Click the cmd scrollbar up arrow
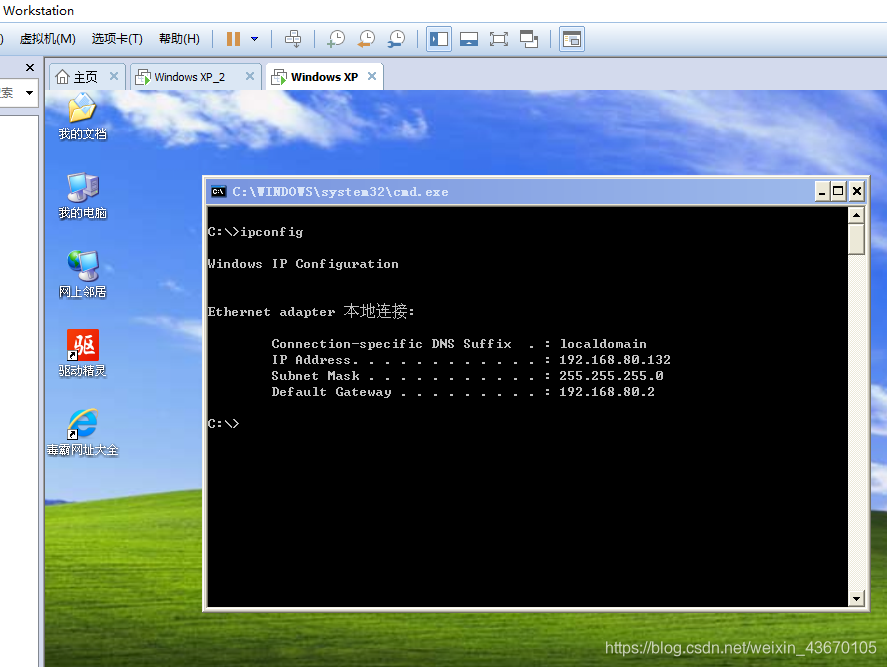887x667 pixels. (856, 215)
